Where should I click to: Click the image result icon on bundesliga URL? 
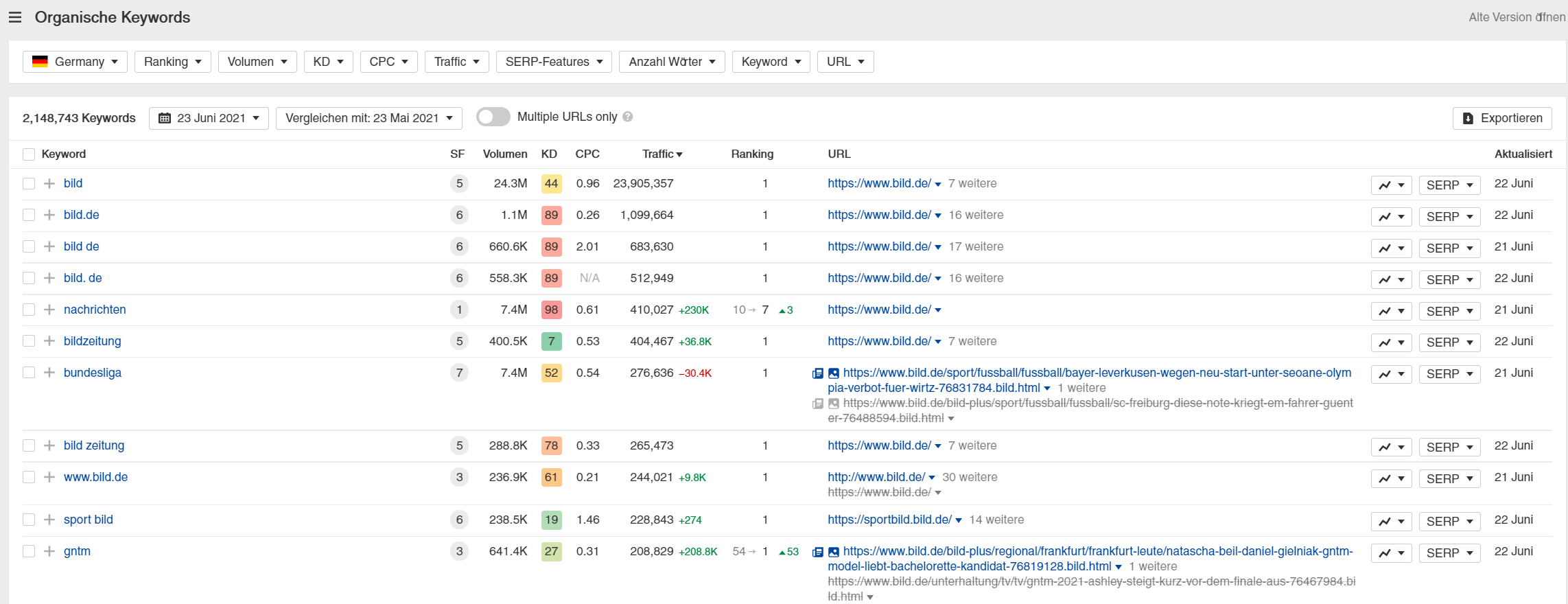pos(834,373)
